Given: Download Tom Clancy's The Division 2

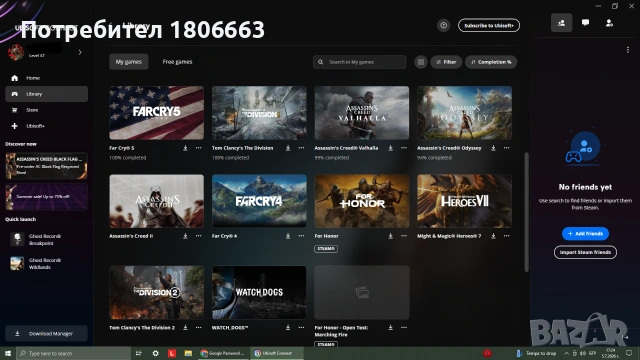Looking at the screenshot, I should click(x=185, y=327).
